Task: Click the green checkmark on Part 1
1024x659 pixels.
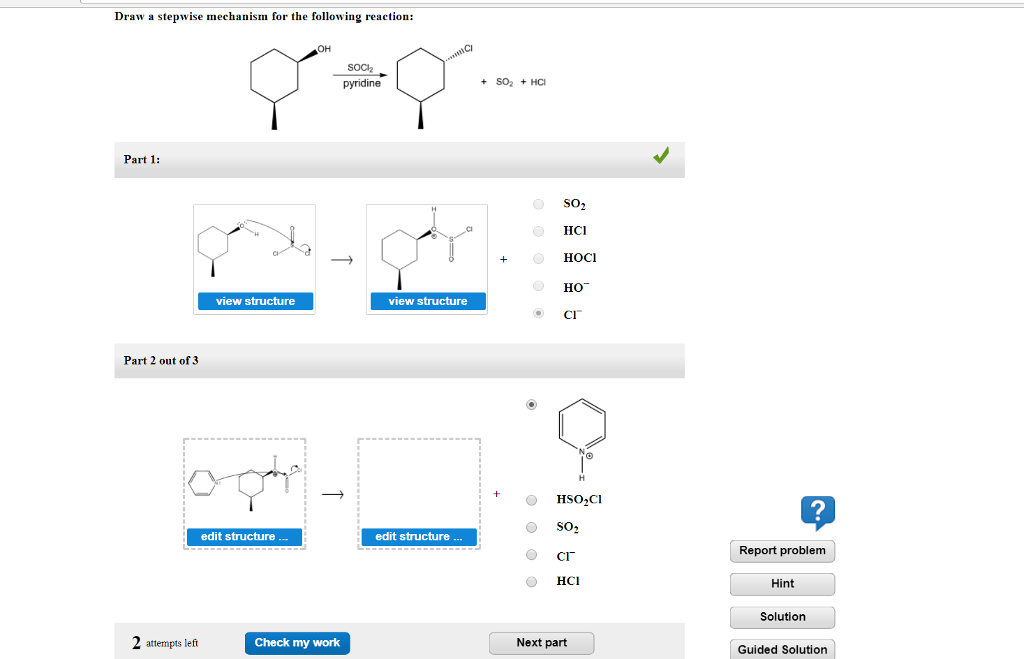Action: pyautogui.click(x=660, y=157)
